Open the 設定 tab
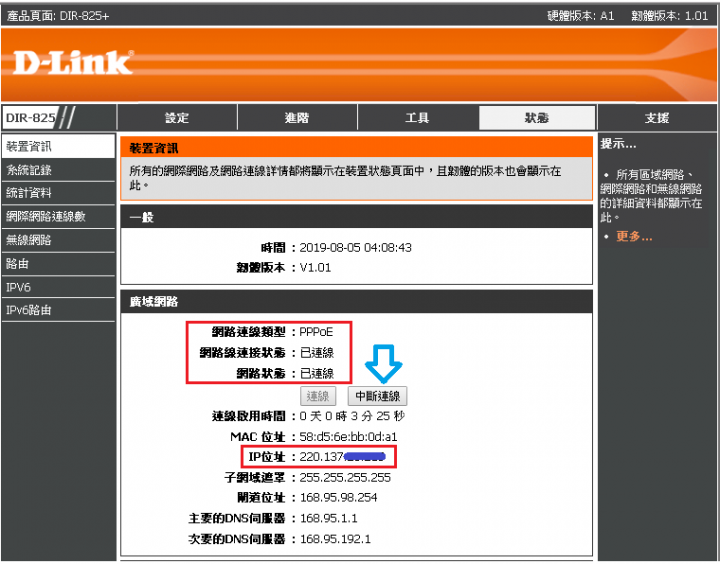 [177, 118]
